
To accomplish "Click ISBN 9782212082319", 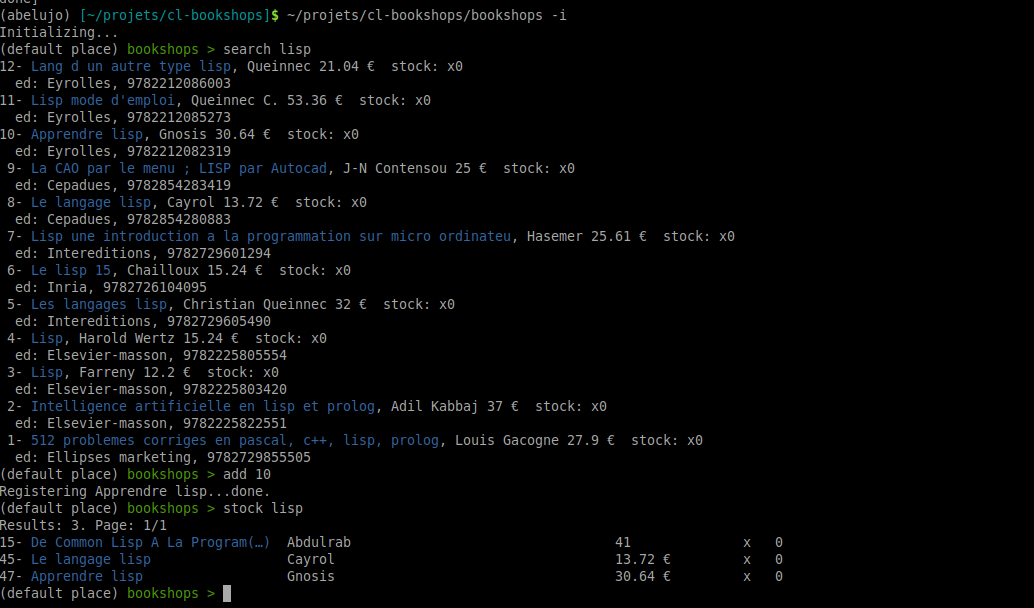I will point(179,152).
